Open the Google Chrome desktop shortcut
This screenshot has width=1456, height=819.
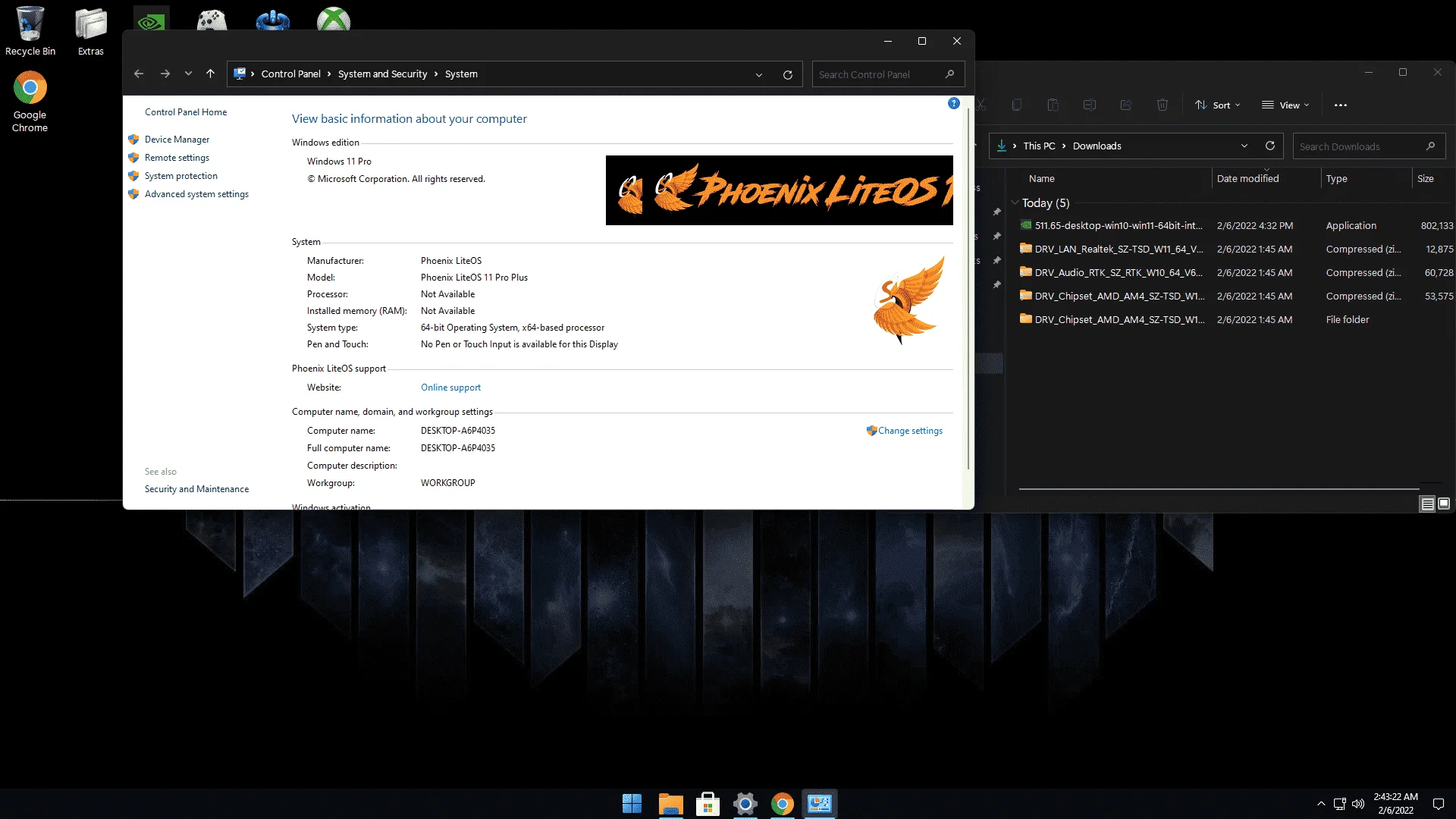(x=30, y=102)
